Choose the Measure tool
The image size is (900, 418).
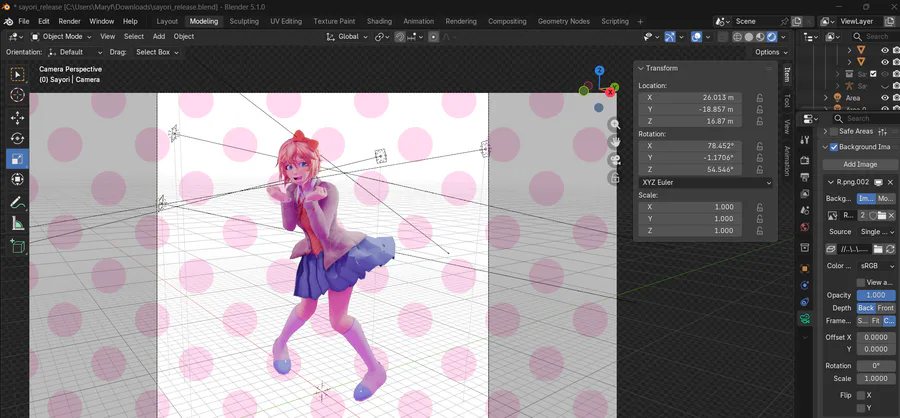17,223
